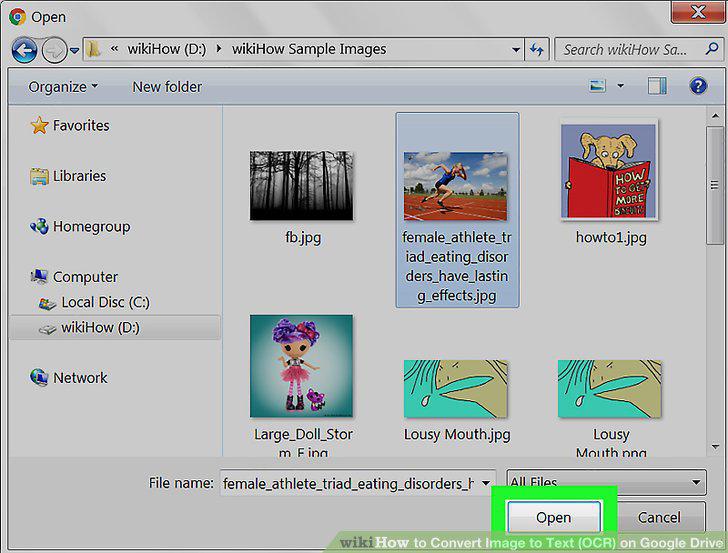
Task: Select Network in navigation pane
Action: pyautogui.click(x=80, y=378)
